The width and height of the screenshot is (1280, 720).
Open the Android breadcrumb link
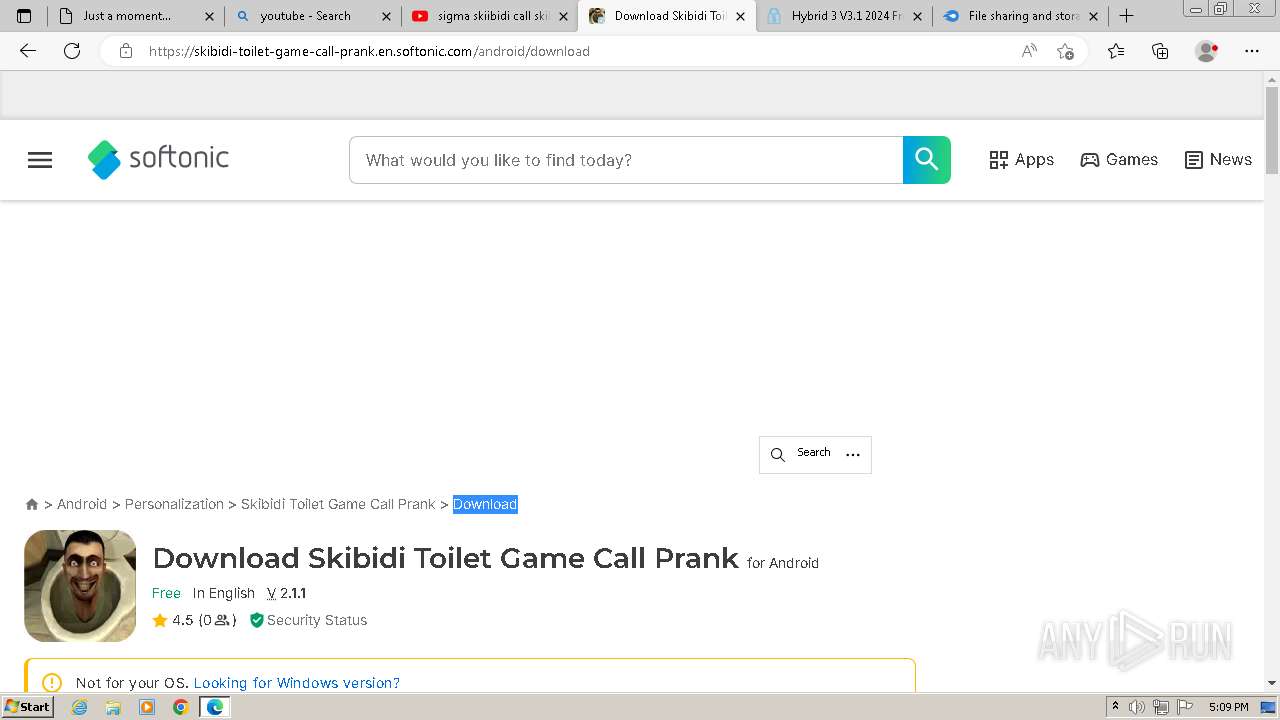[x=82, y=504]
